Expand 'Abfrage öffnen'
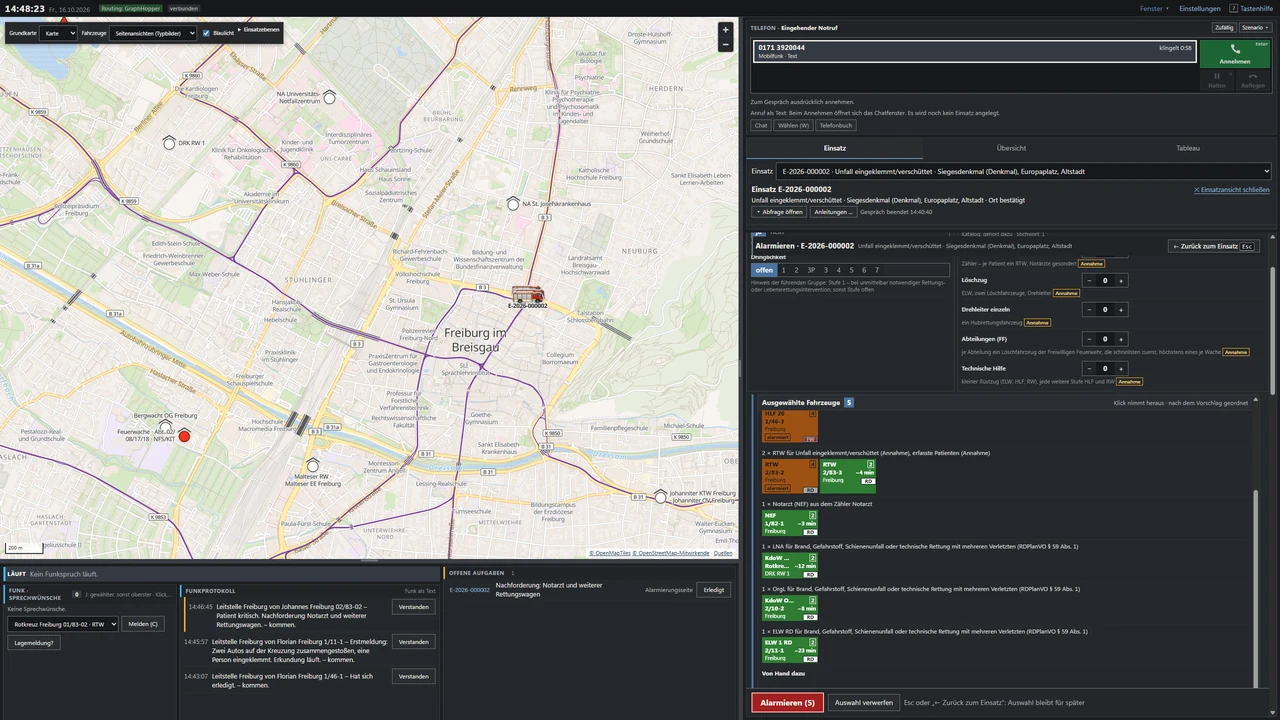This screenshot has width=1280, height=720. (779, 212)
